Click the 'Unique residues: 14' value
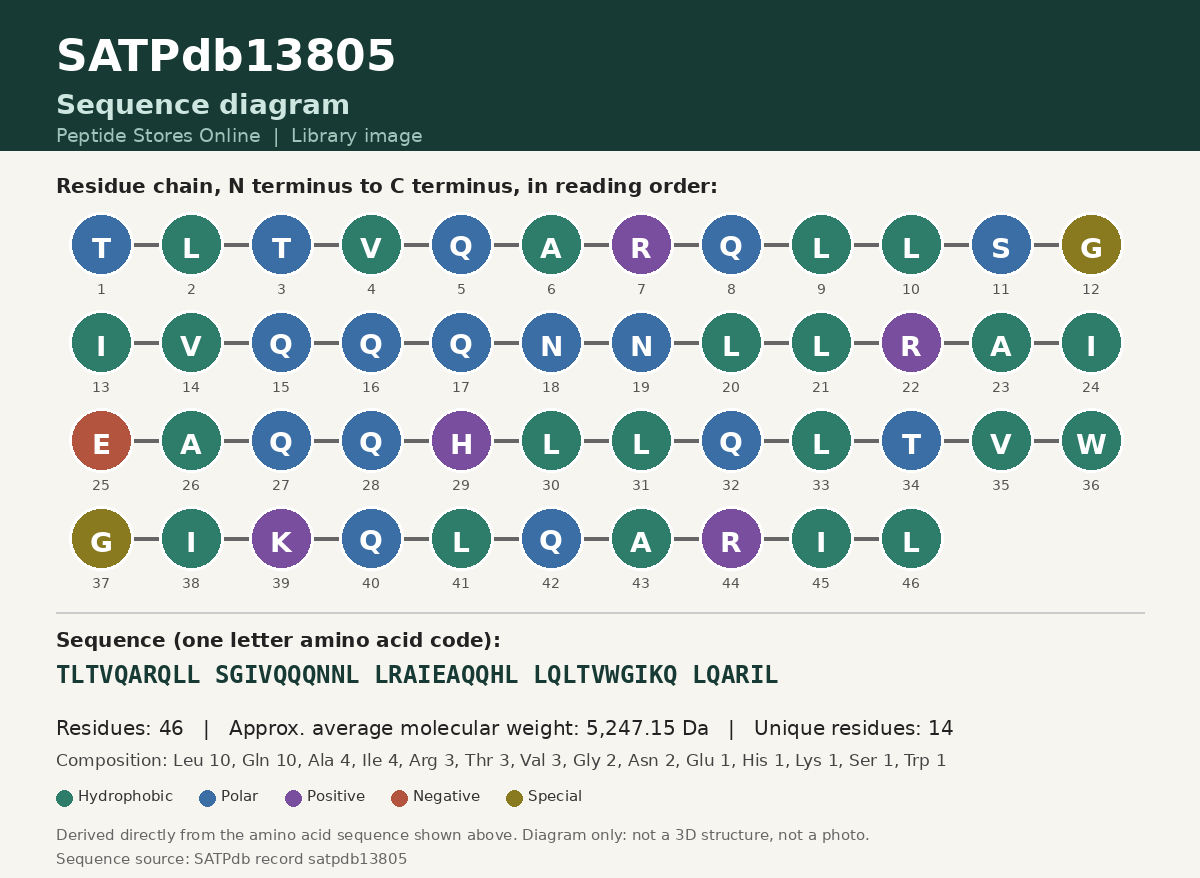 tap(854, 729)
